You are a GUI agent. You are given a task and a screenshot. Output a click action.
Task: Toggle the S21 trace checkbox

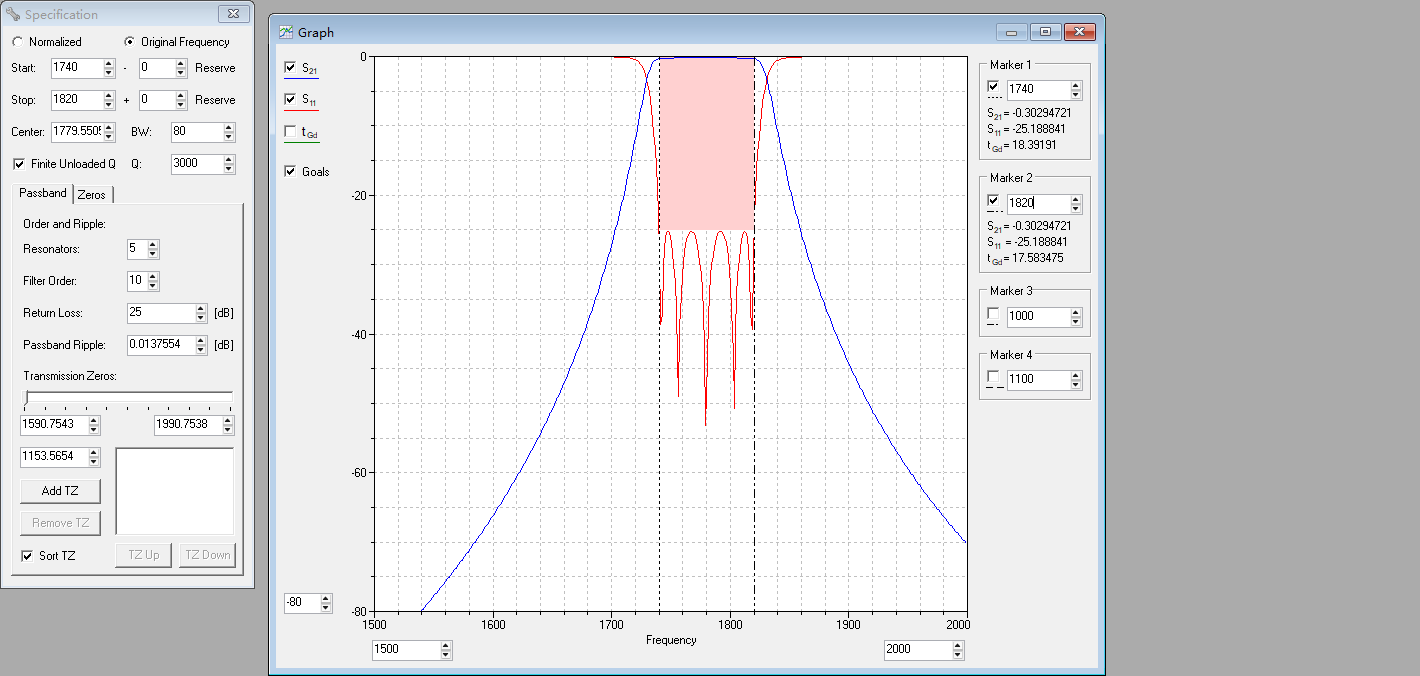coord(291,67)
